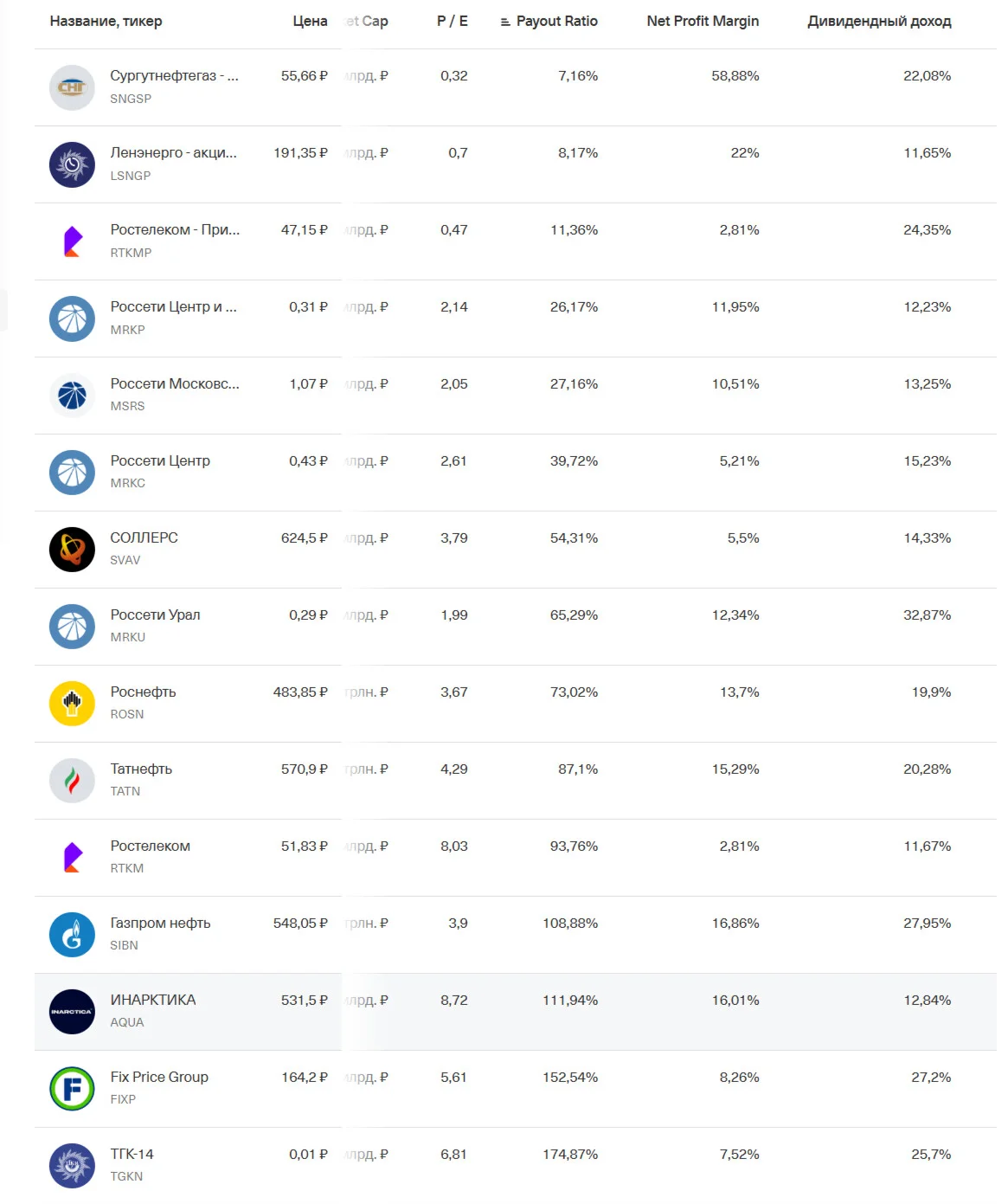
Task: Select the Ростелеком RTKMP logo icon
Action: tap(72, 241)
